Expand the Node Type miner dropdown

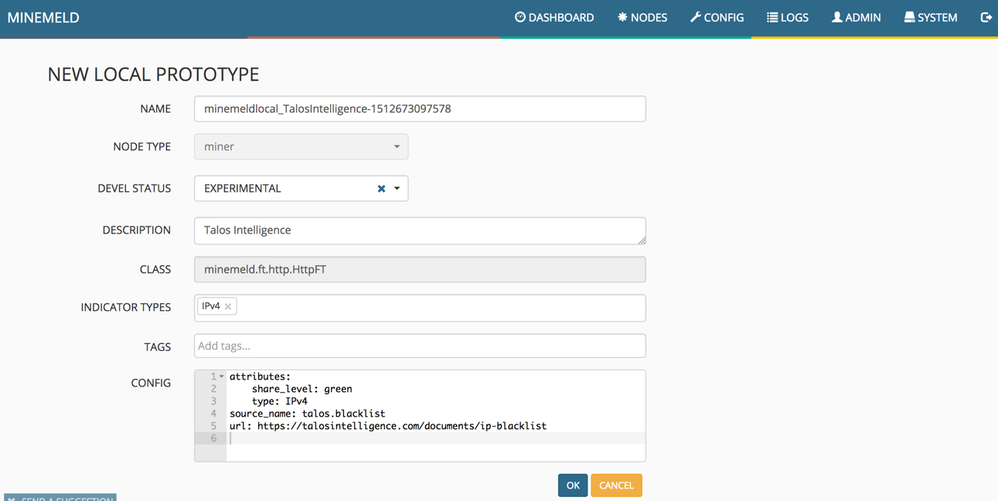(x=396, y=147)
